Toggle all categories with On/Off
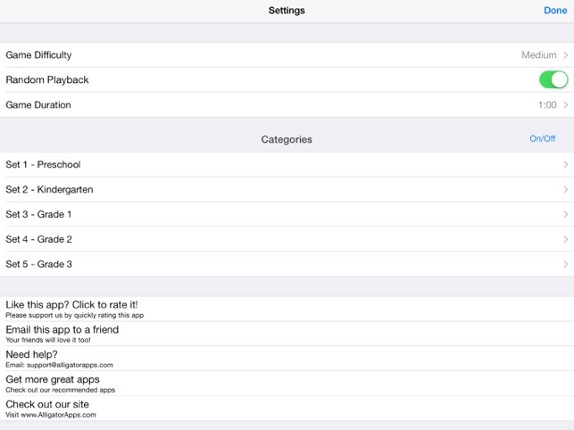574x430 pixels. tap(542, 139)
